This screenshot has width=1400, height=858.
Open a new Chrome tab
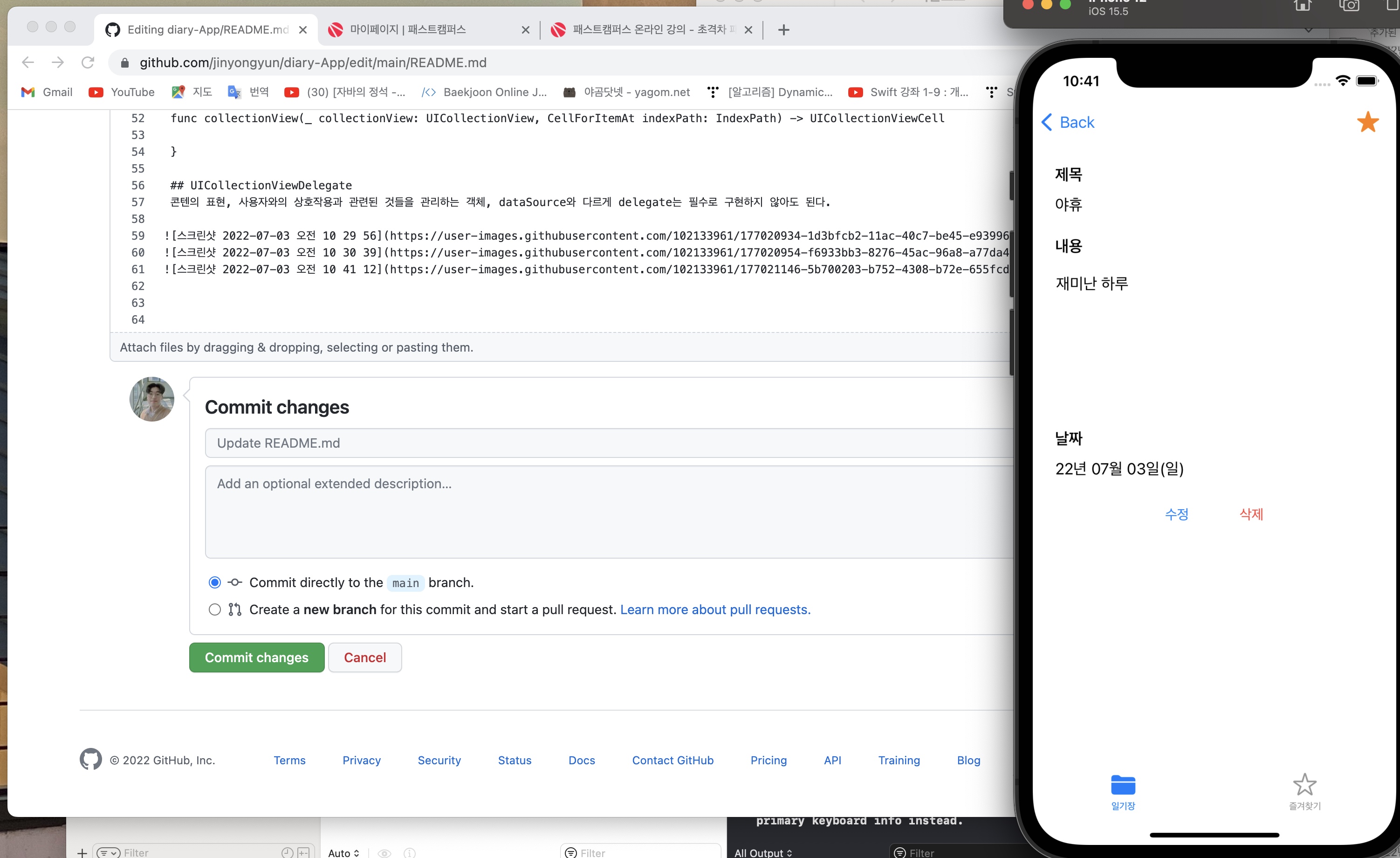[783, 29]
